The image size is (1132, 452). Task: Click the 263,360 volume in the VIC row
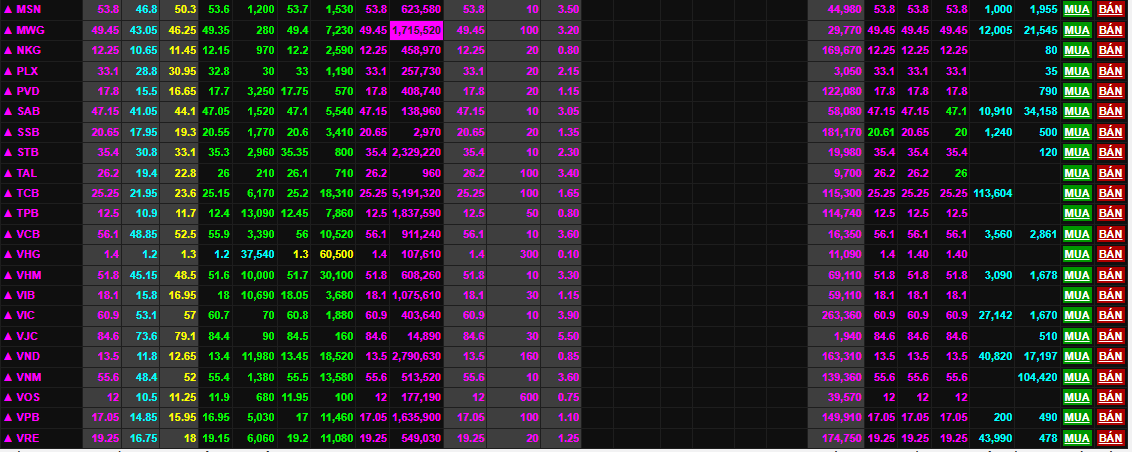[842, 316]
